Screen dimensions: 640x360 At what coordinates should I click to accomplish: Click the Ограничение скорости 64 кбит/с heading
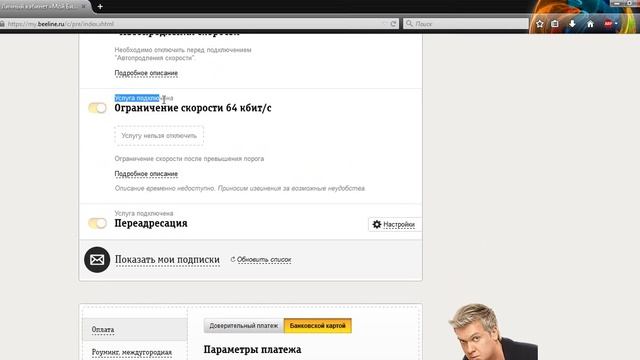click(x=193, y=108)
